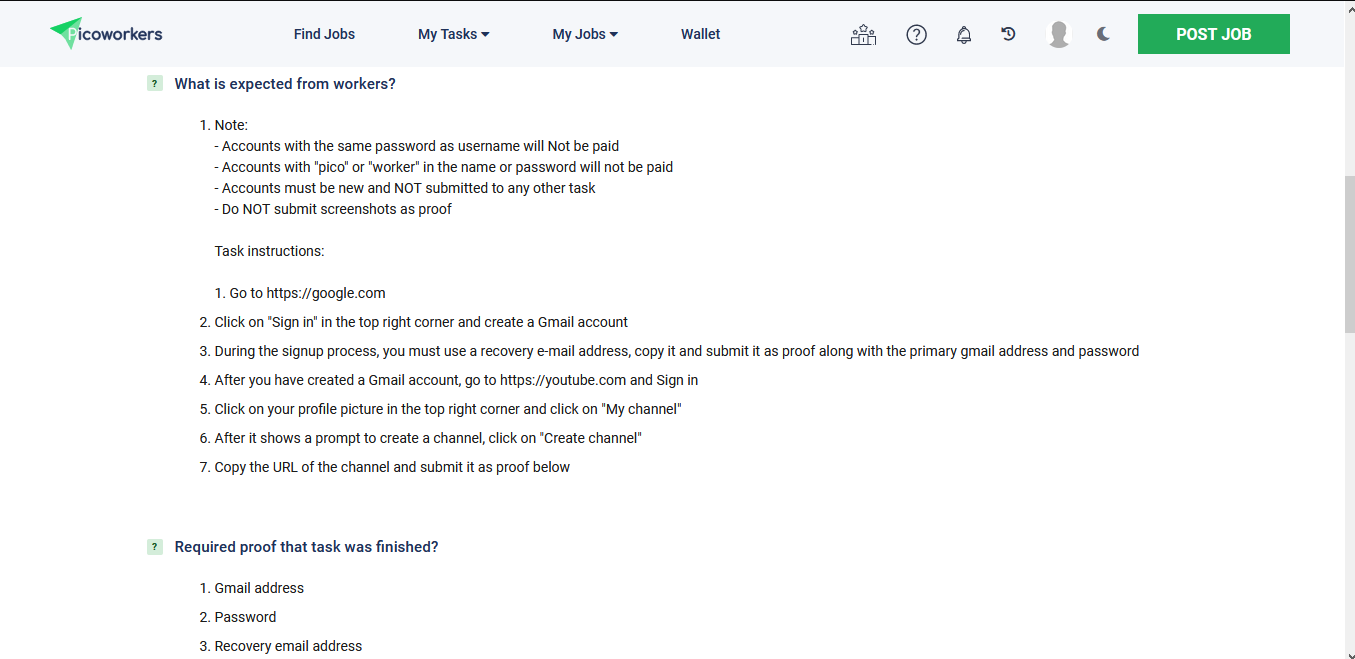Open the history clock icon
1355x659 pixels.
(1008, 34)
